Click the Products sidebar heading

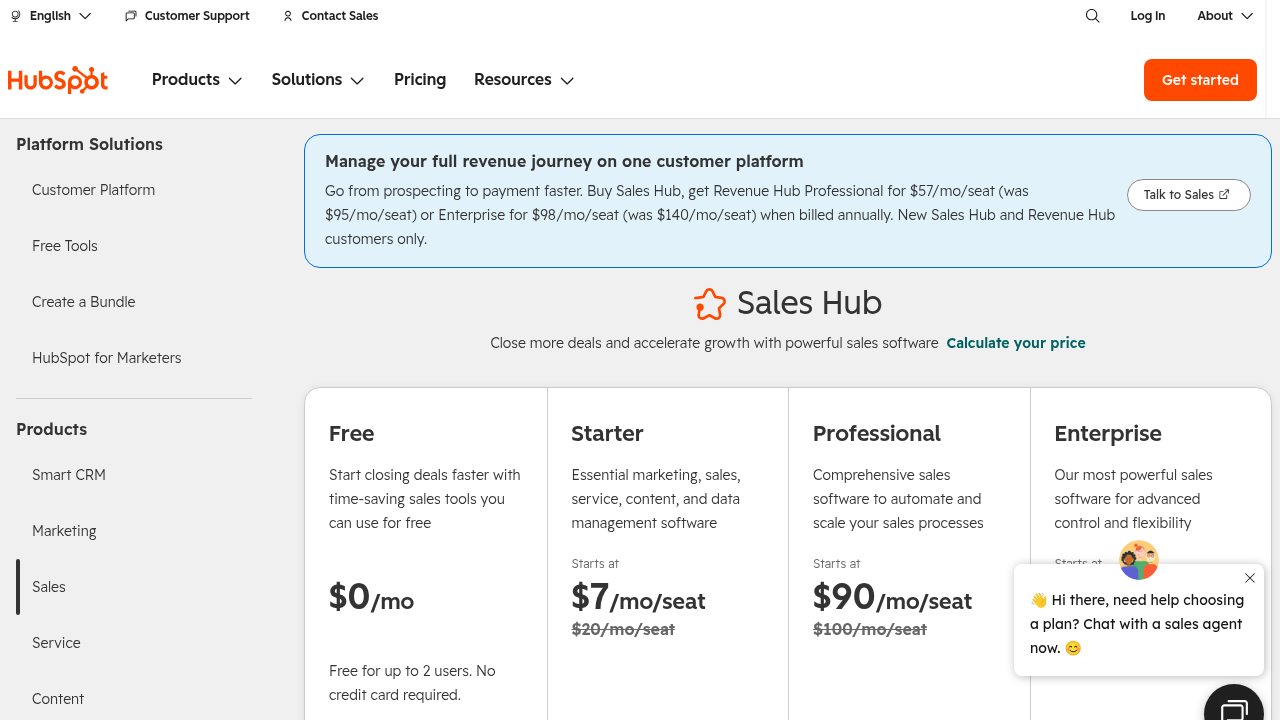(x=51, y=429)
